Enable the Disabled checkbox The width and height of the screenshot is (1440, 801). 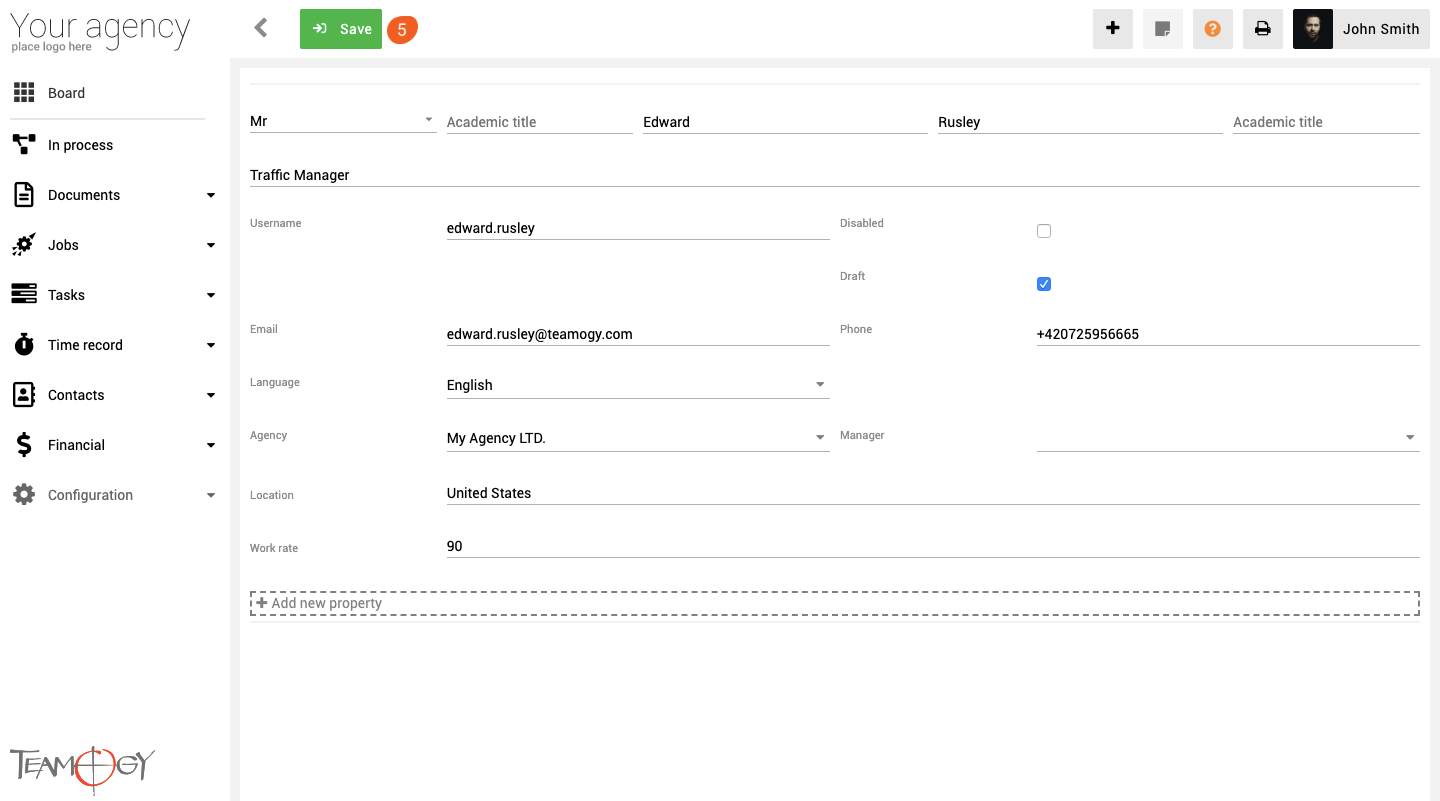pos(1044,231)
